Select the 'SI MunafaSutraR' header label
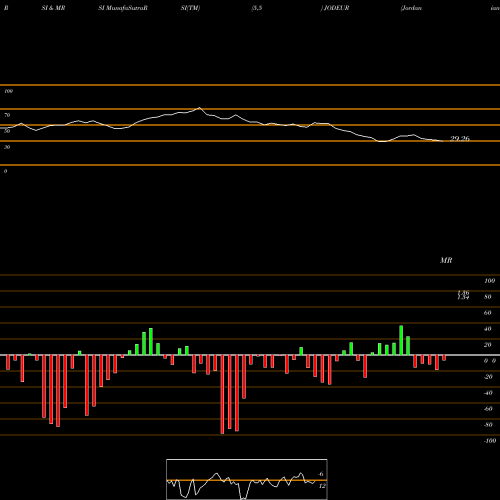This screenshot has height=500, width=500. [x=123, y=8]
